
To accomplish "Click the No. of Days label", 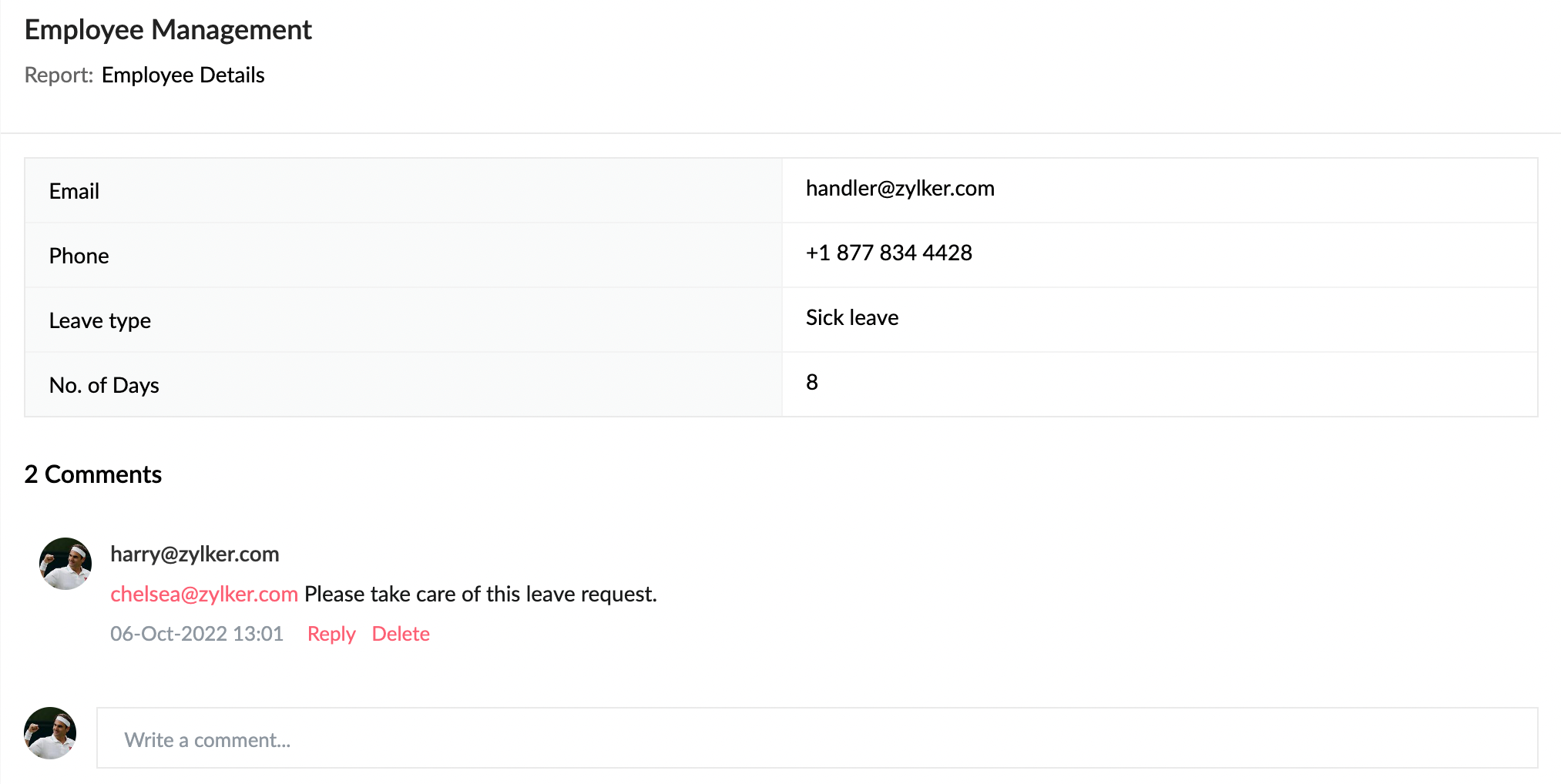I will [104, 385].
